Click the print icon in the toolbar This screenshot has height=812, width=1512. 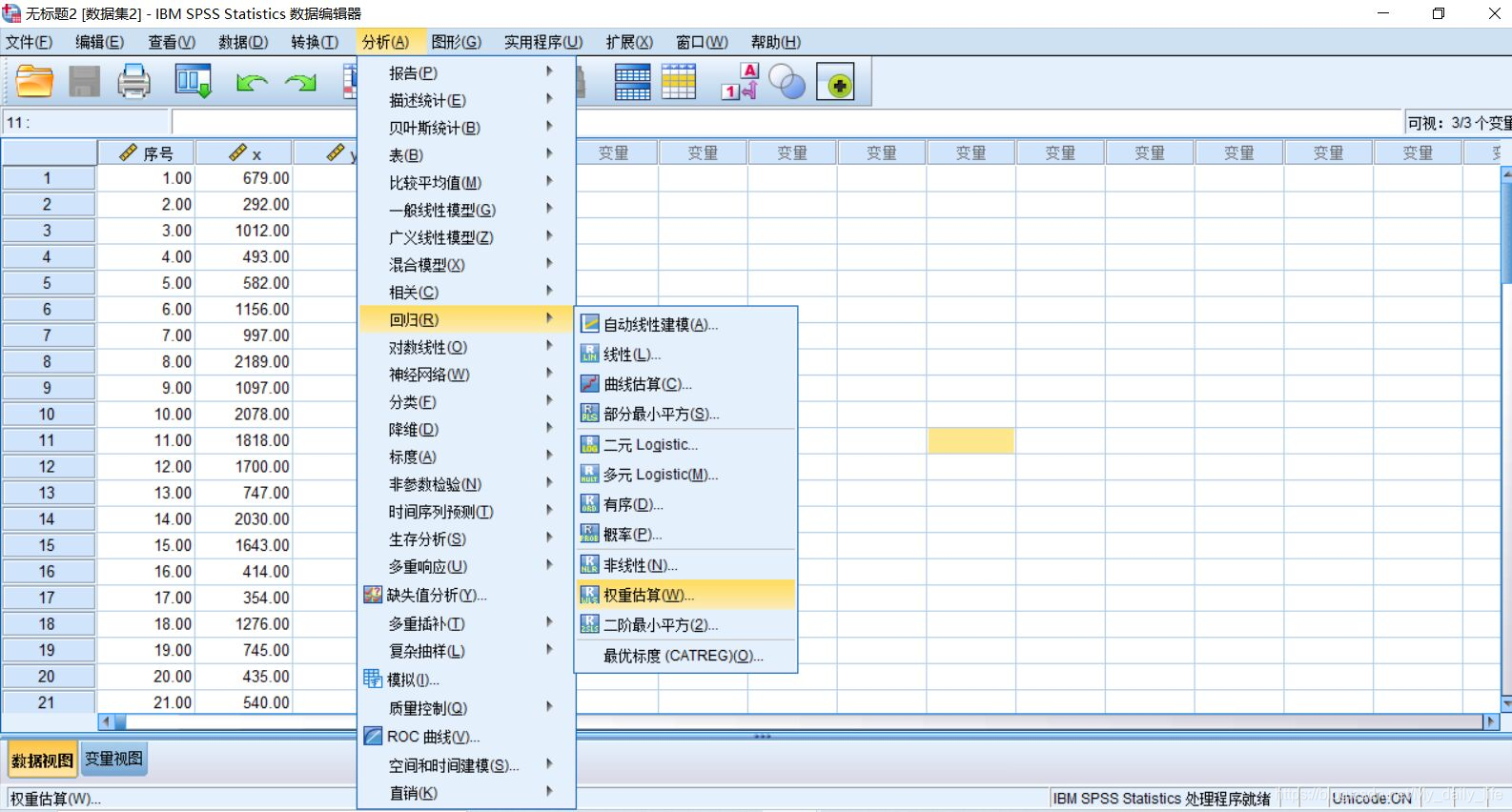133,82
